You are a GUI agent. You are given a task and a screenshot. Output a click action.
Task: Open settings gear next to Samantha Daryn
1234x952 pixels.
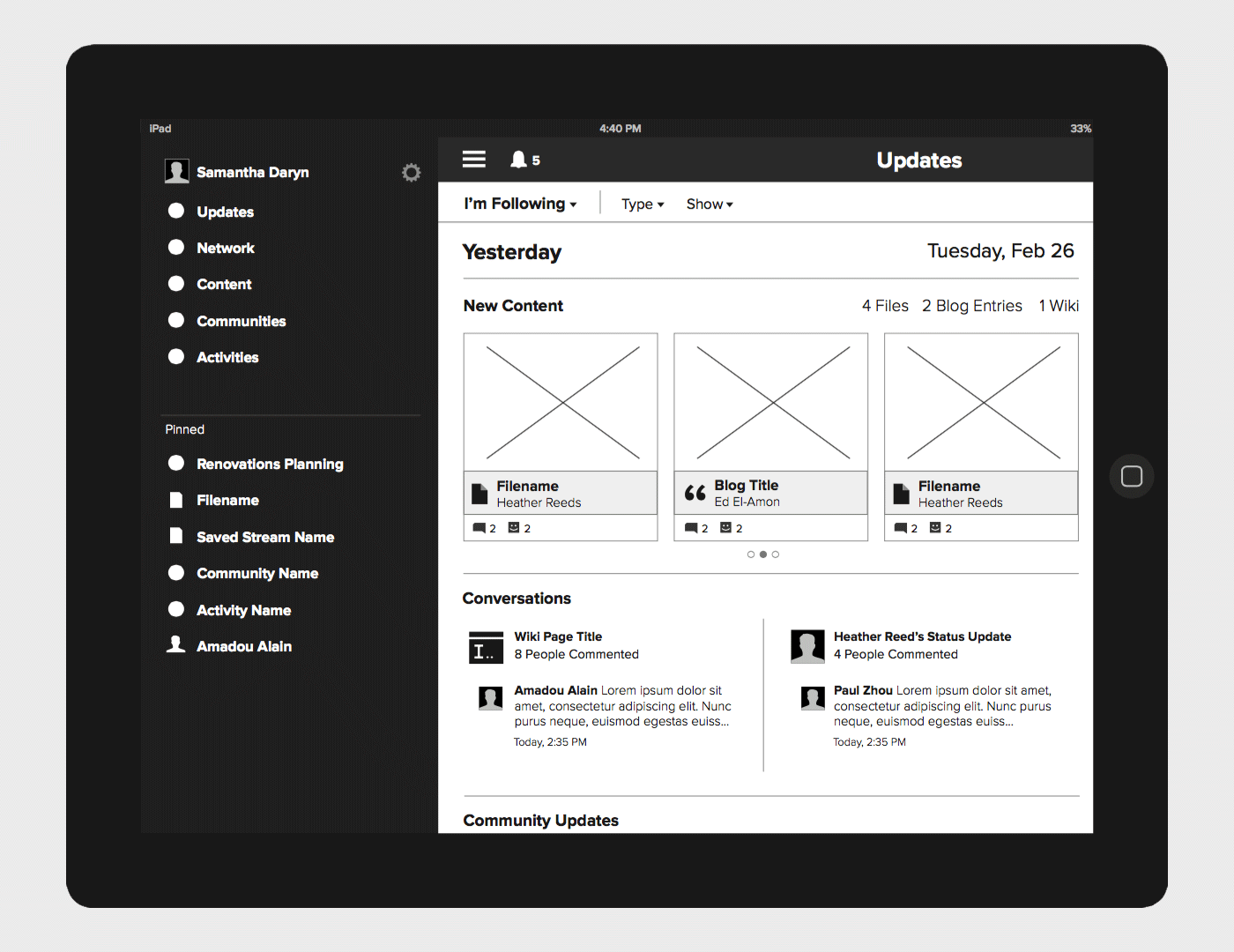tap(411, 173)
